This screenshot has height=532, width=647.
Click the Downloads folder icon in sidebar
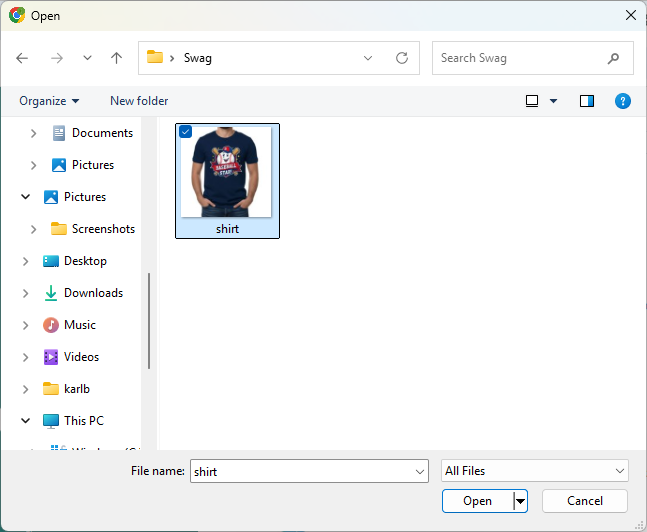[51, 293]
